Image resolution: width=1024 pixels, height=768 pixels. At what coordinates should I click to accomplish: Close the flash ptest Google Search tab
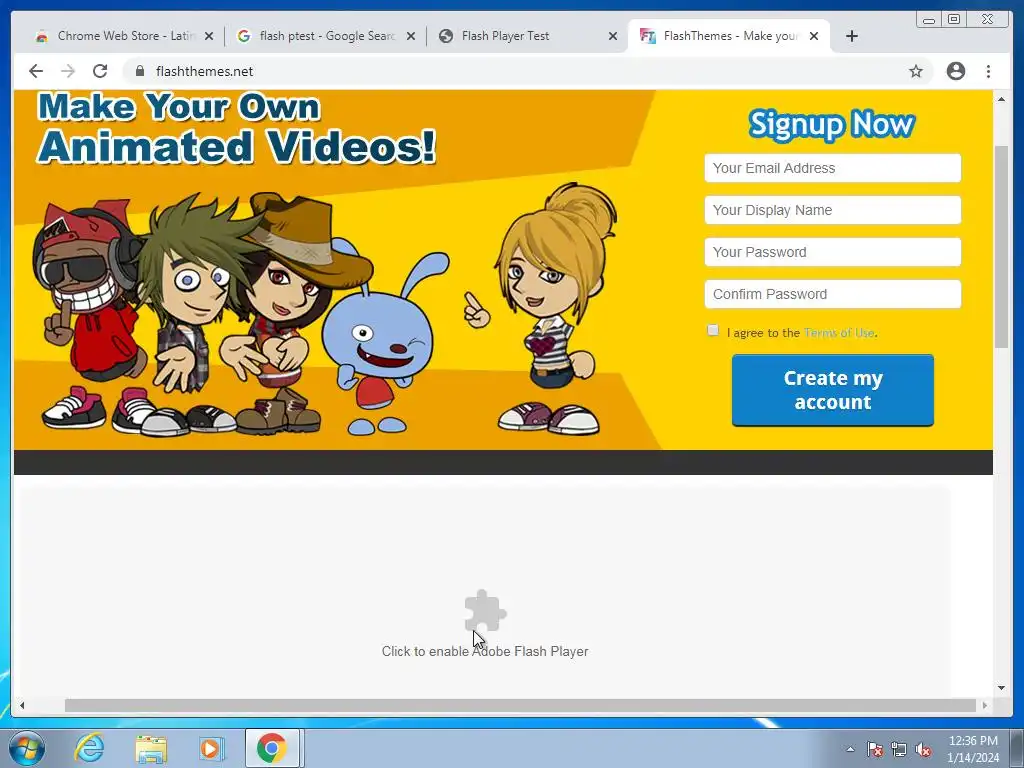[411, 36]
